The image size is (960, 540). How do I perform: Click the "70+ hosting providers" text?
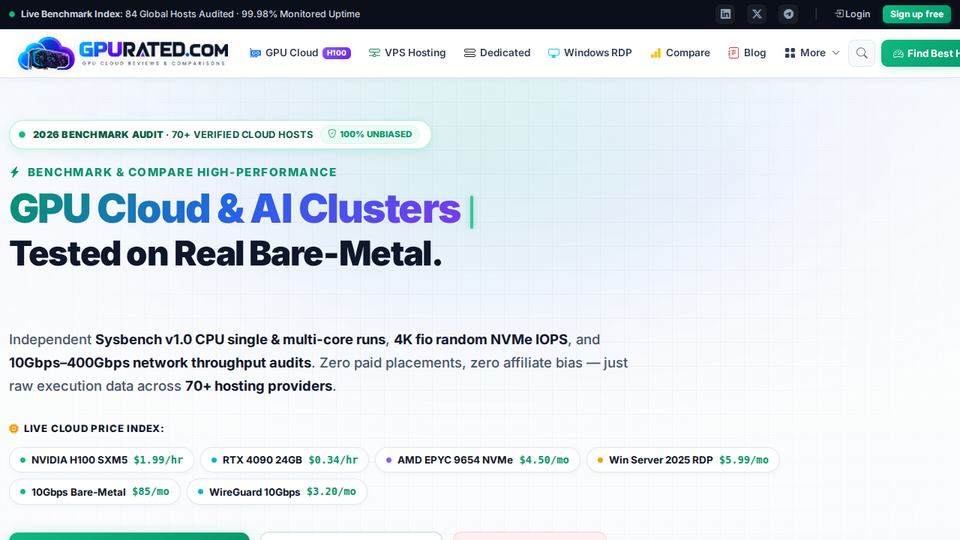pos(259,386)
